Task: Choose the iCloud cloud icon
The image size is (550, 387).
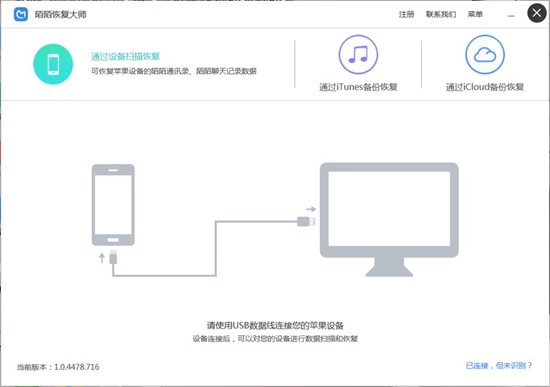Action: tap(485, 54)
